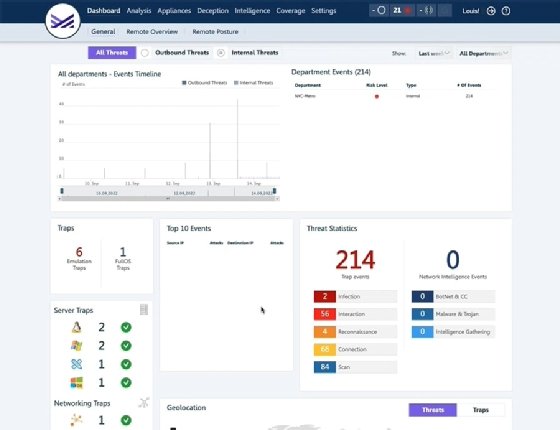
Task: Sort by the # Of Events column header
Action: click(x=469, y=85)
